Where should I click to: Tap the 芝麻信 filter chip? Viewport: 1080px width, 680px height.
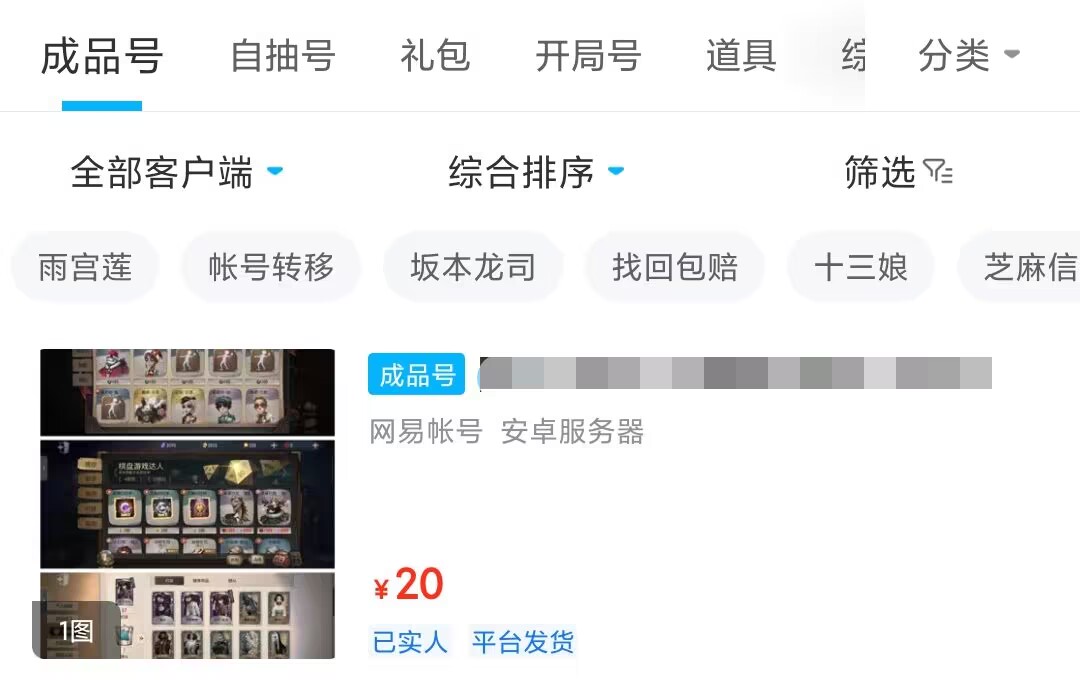(x=1019, y=267)
